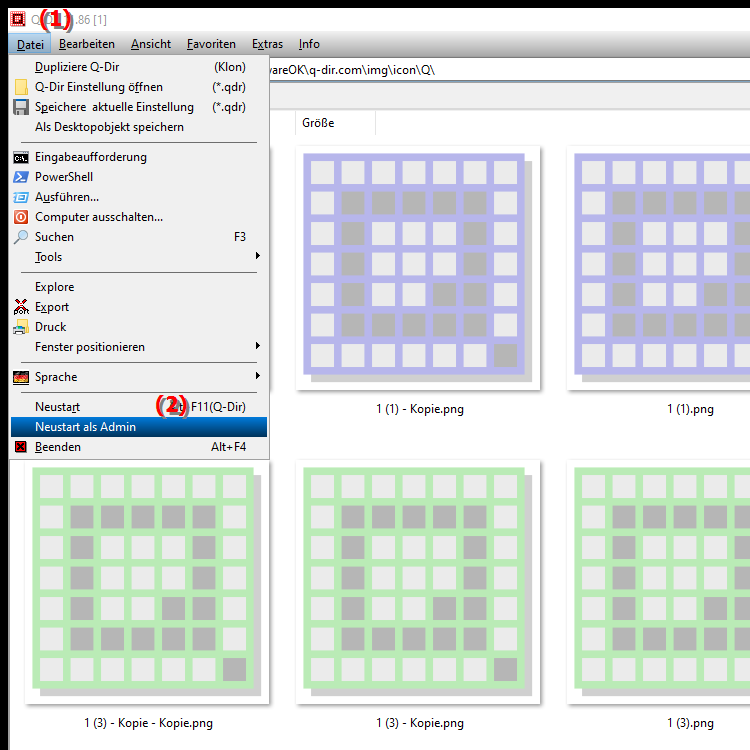750x750 pixels.
Task: Launch PowerShell from menu
Action: [x=139, y=177]
